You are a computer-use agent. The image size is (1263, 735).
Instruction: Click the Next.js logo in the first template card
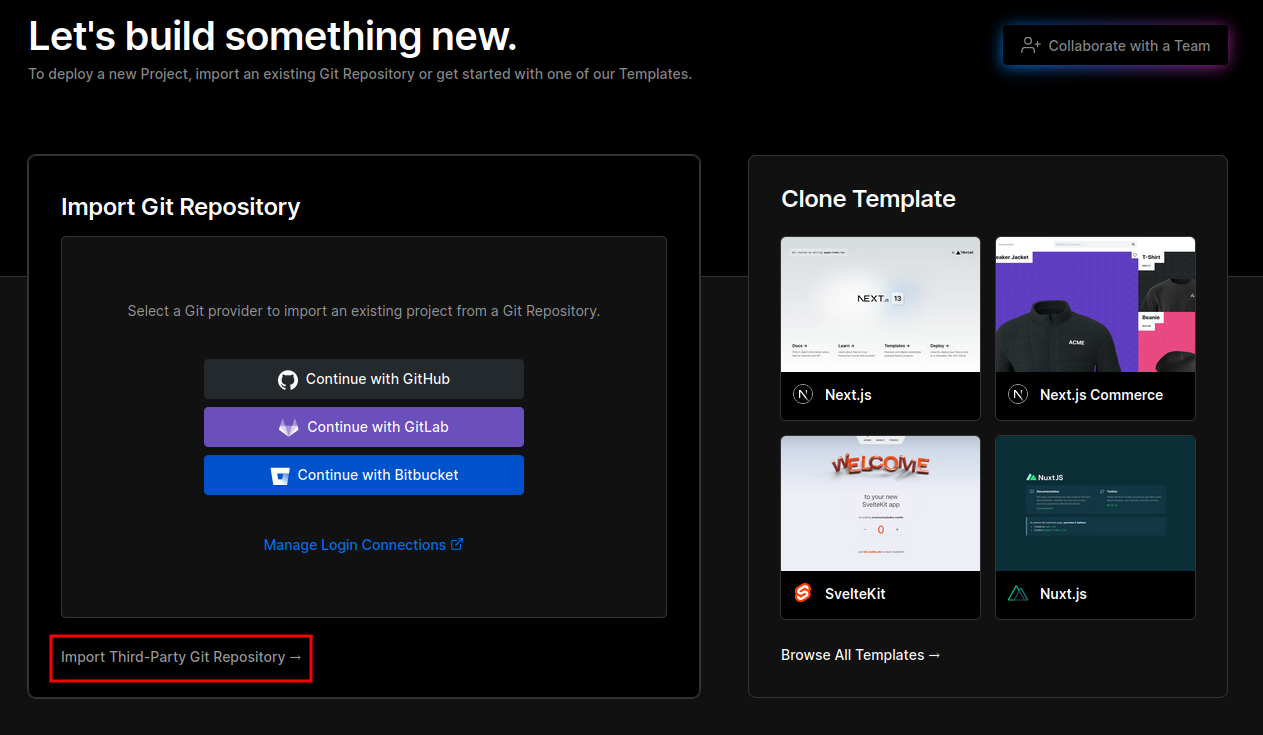(x=803, y=395)
